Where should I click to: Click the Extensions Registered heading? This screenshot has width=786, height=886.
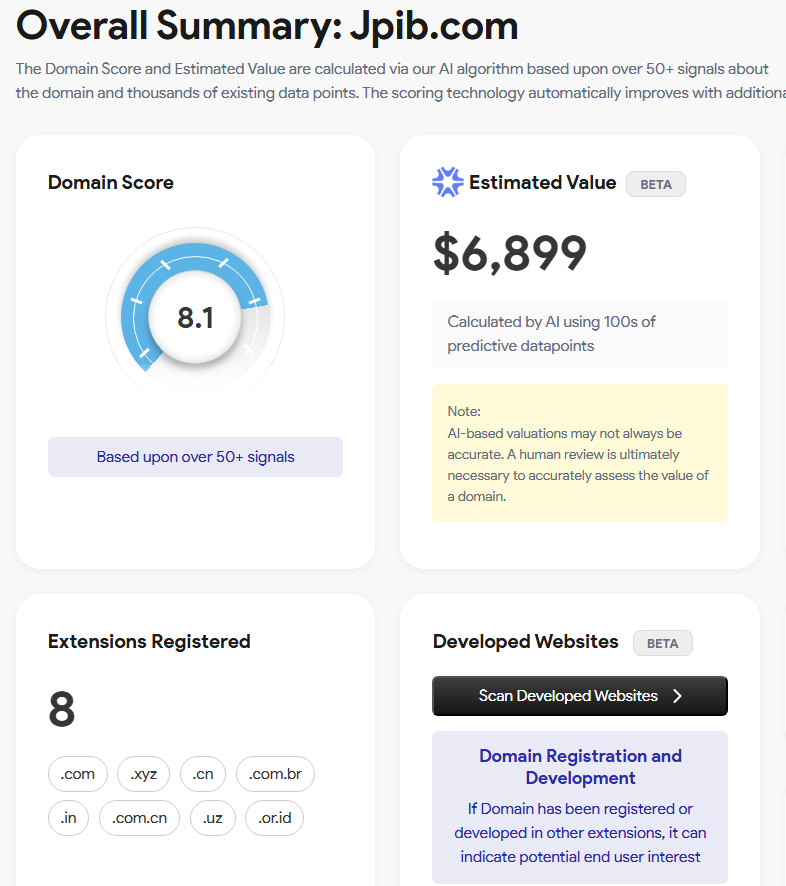pos(149,641)
